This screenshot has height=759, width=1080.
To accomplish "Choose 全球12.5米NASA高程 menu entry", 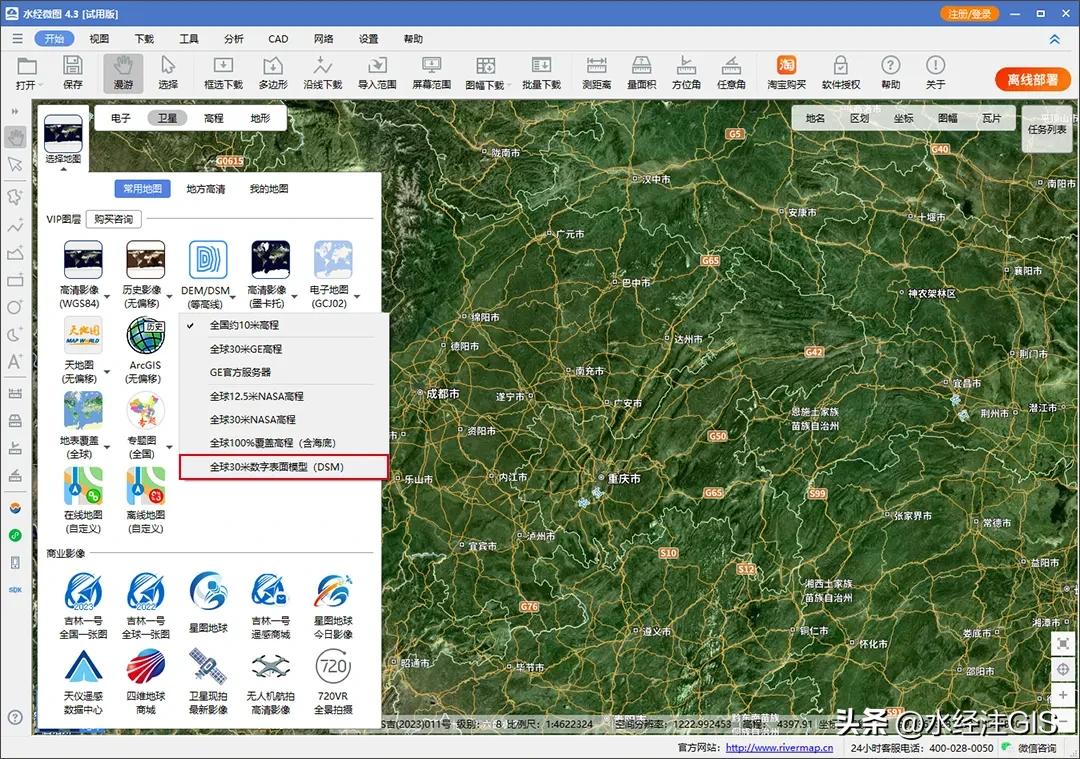I will pyautogui.click(x=284, y=396).
